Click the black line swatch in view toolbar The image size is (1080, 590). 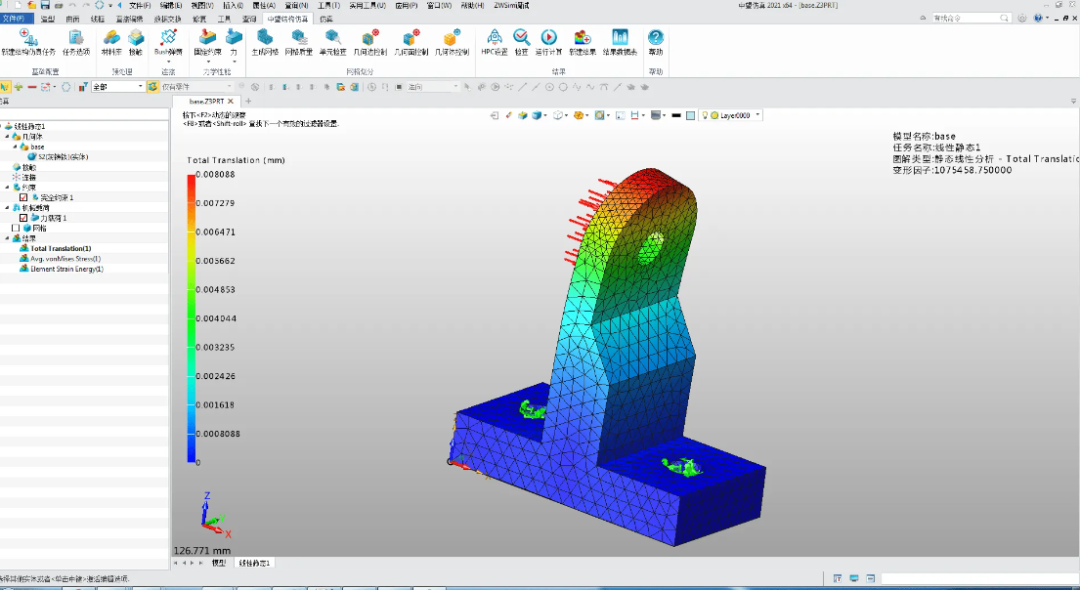(676, 116)
